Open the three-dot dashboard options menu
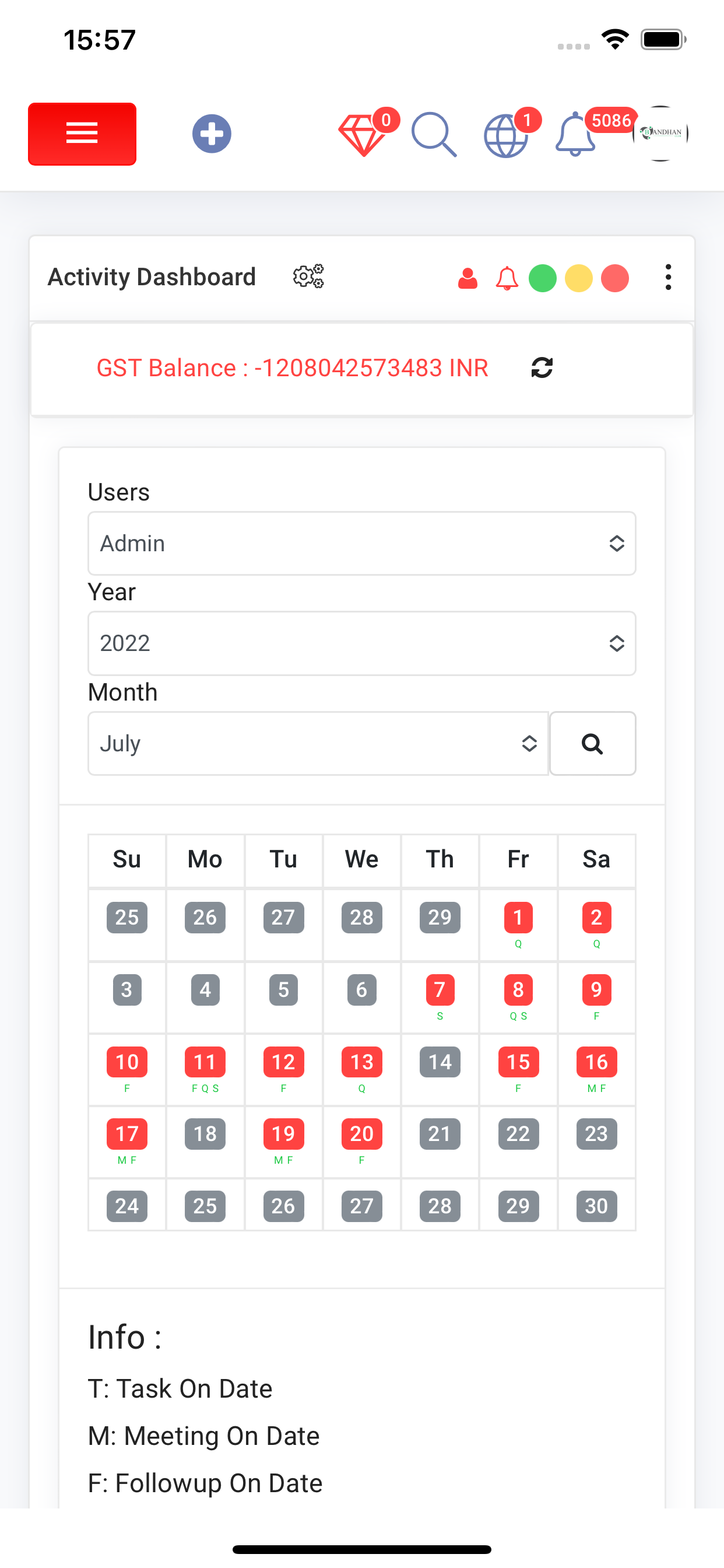 pyautogui.click(x=669, y=278)
